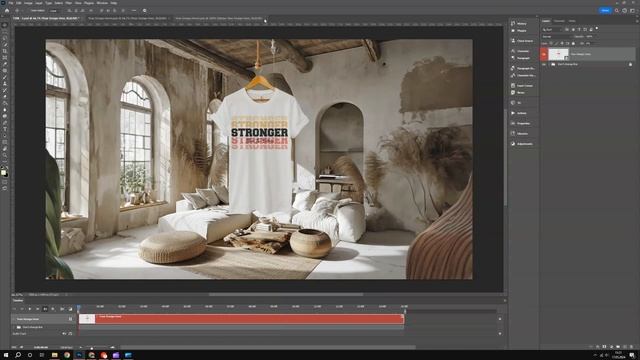The image size is (640, 360).
Task: Click the timeline zoom slider
Action: tap(91, 349)
